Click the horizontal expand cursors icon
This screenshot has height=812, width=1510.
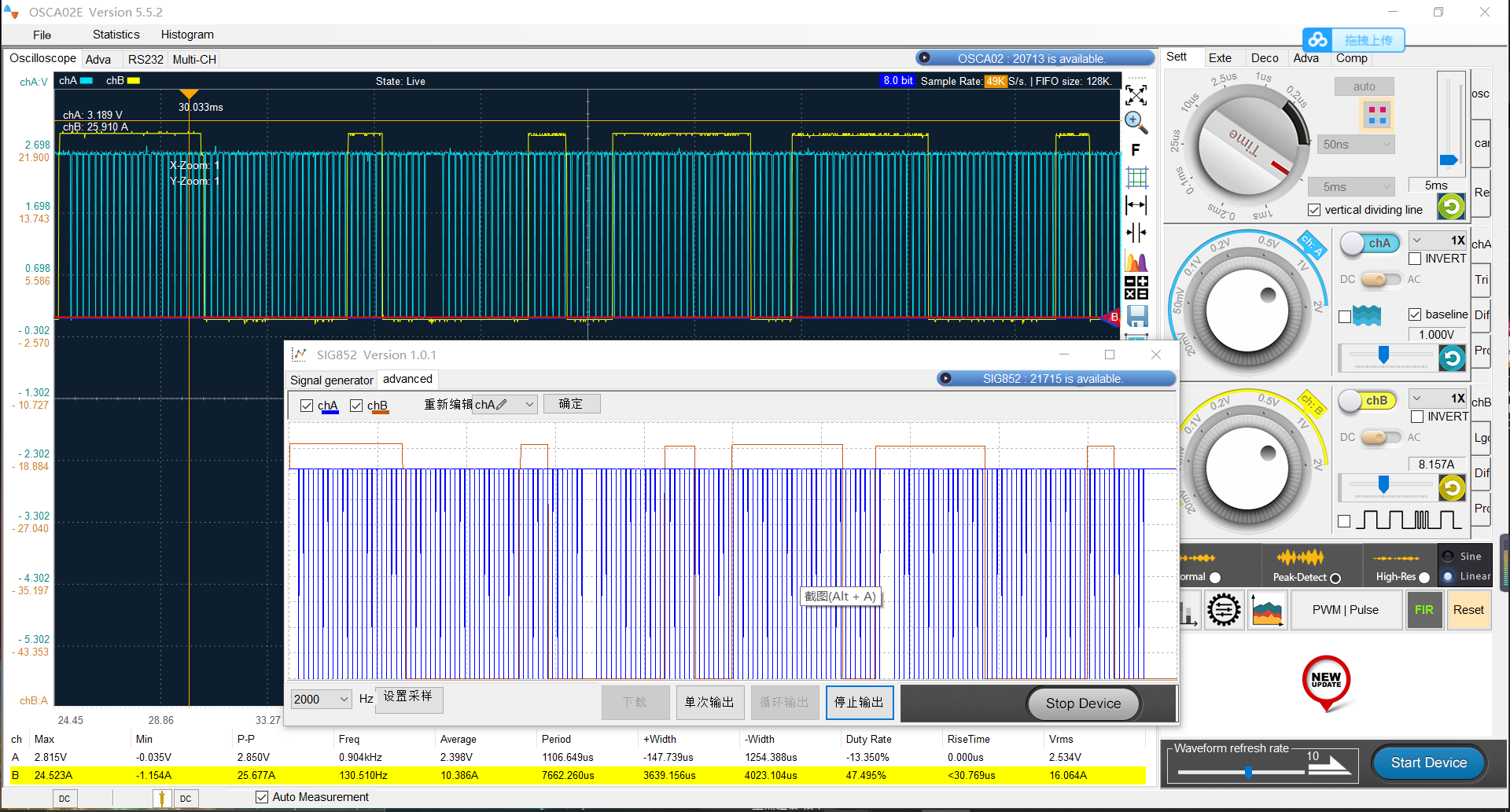click(1136, 205)
